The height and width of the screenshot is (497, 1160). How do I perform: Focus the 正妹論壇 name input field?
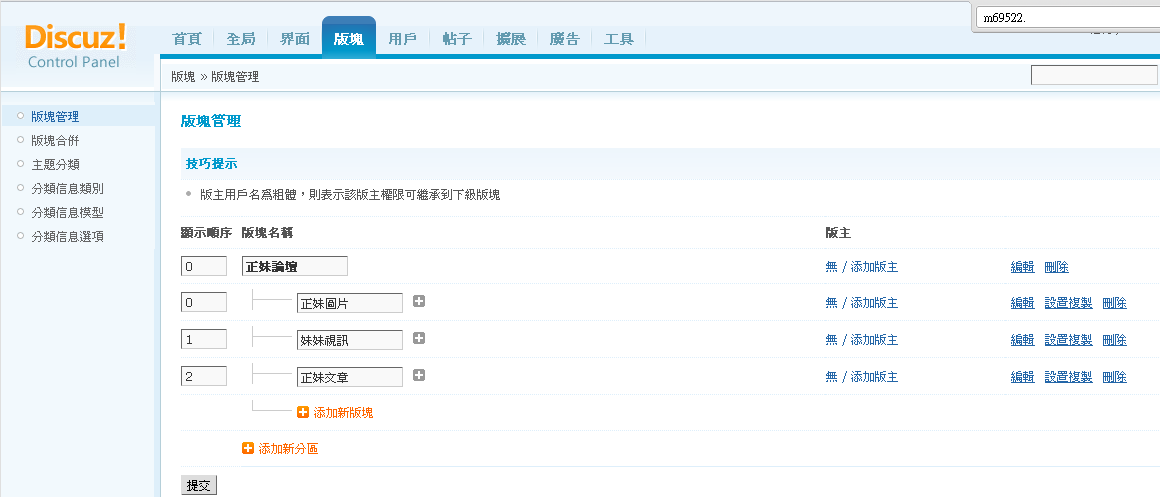pos(294,266)
